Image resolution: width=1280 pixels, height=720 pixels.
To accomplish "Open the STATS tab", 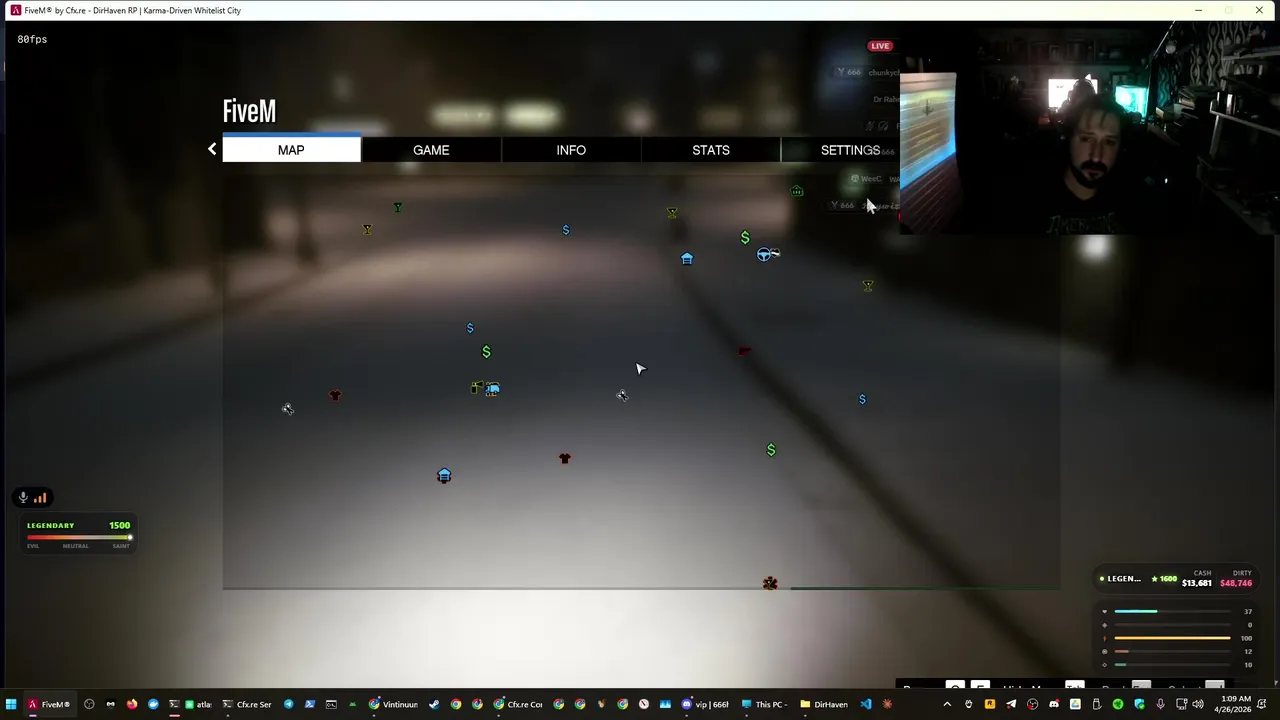I will tap(711, 150).
